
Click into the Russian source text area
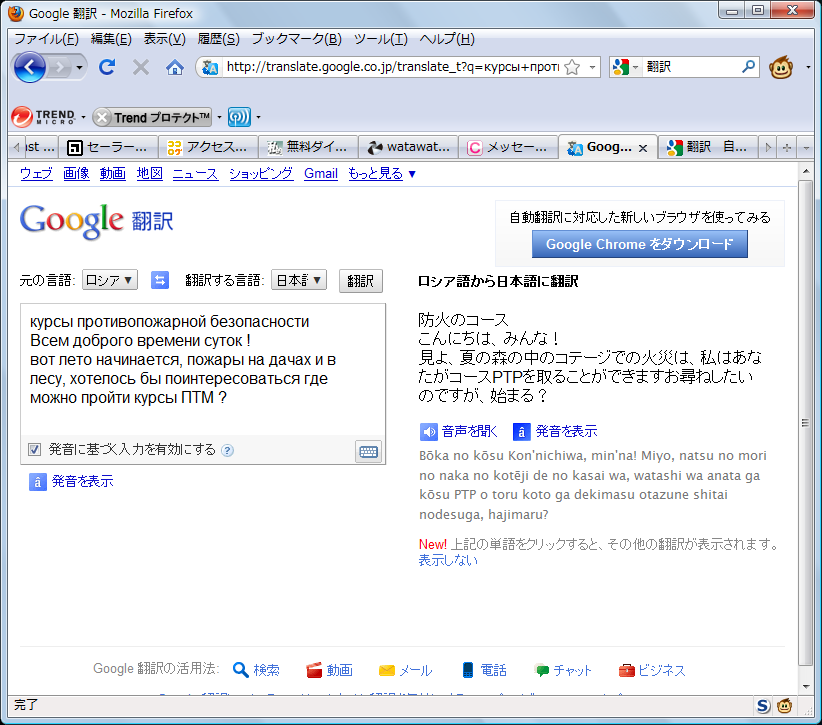coord(203,369)
